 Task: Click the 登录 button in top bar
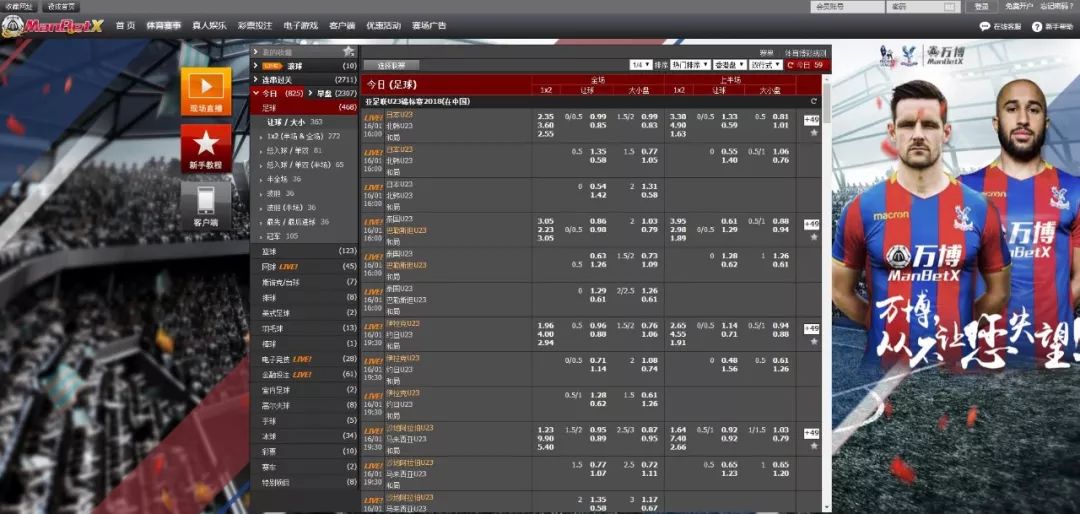[x=982, y=7]
